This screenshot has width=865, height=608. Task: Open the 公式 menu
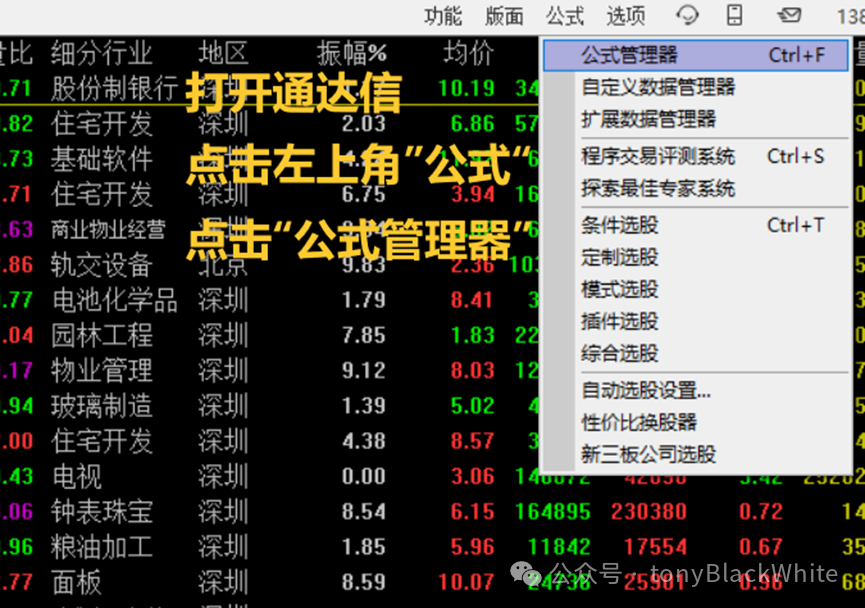tap(564, 16)
